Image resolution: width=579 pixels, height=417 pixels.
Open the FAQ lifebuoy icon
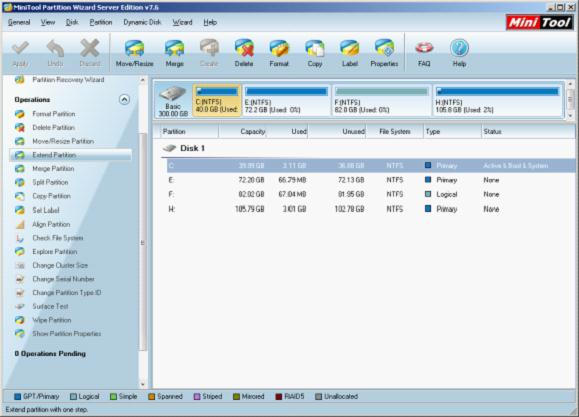point(424,48)
